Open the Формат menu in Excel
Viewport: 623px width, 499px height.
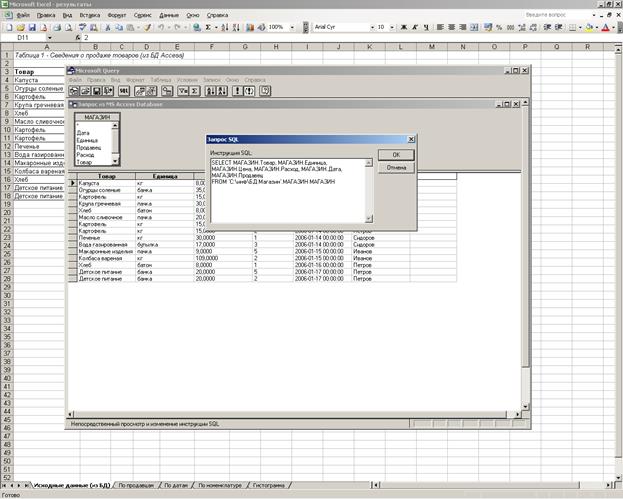point(117,15)
